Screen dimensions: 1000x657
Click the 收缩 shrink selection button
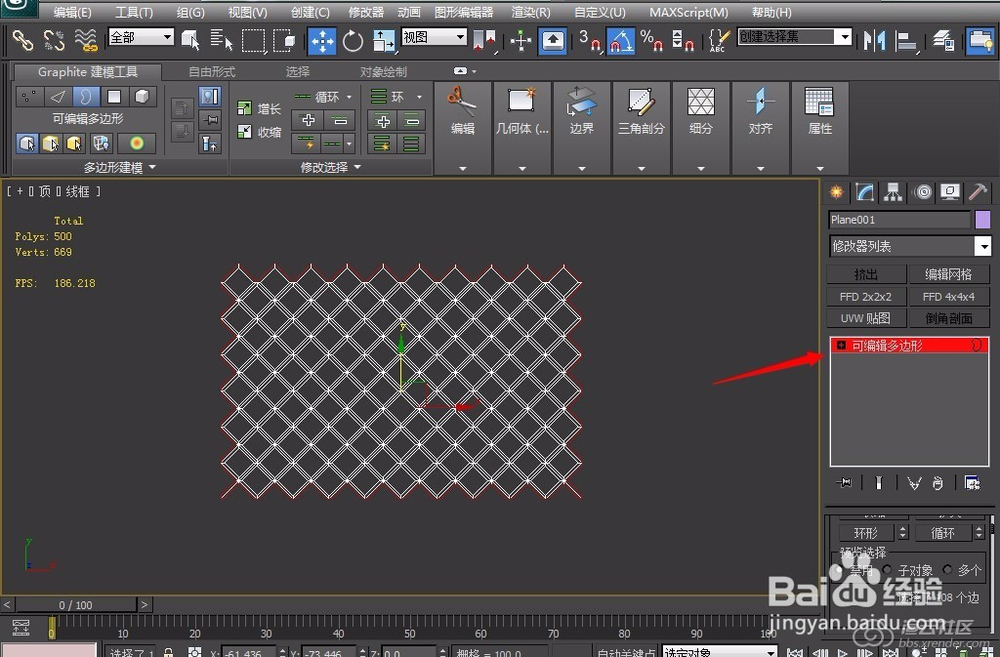pyautogui.click(x=259, y=132)
